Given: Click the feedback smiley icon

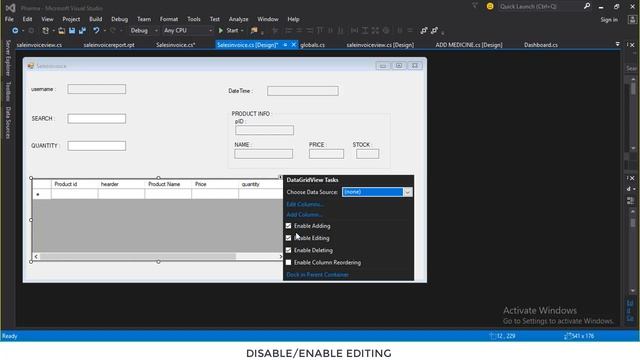Looking at the screenshot, I should 490,6.
